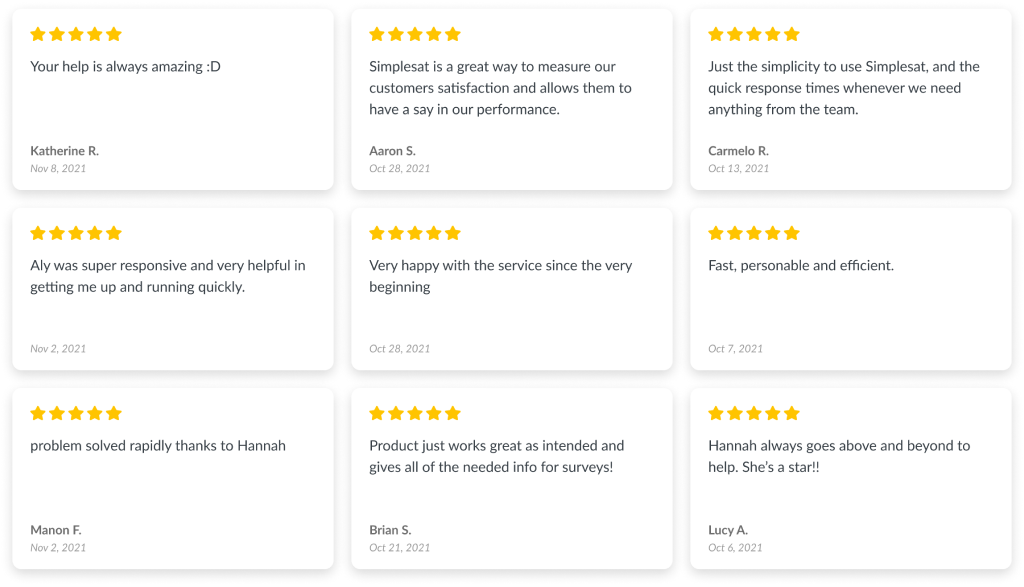
Task: Click second star on Brian S. review
Action: [396, 413]
